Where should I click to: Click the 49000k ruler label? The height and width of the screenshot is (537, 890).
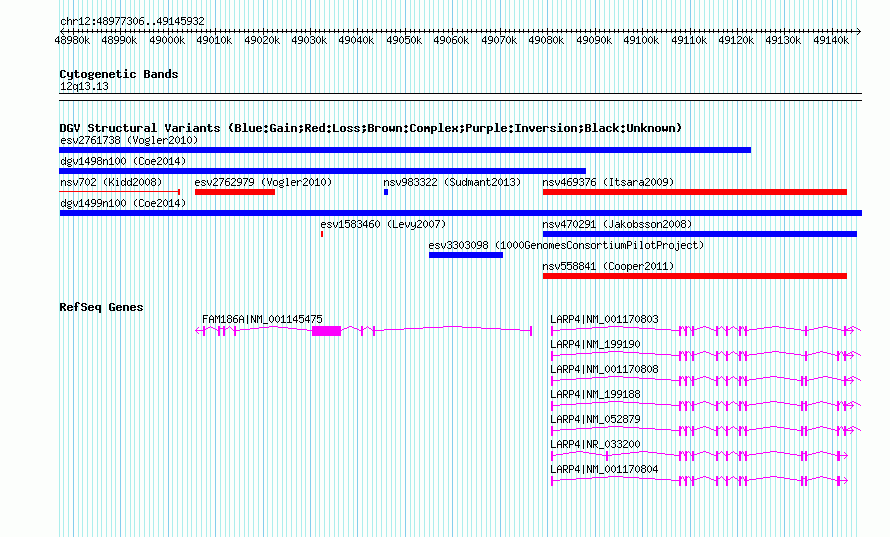(167, 40)
